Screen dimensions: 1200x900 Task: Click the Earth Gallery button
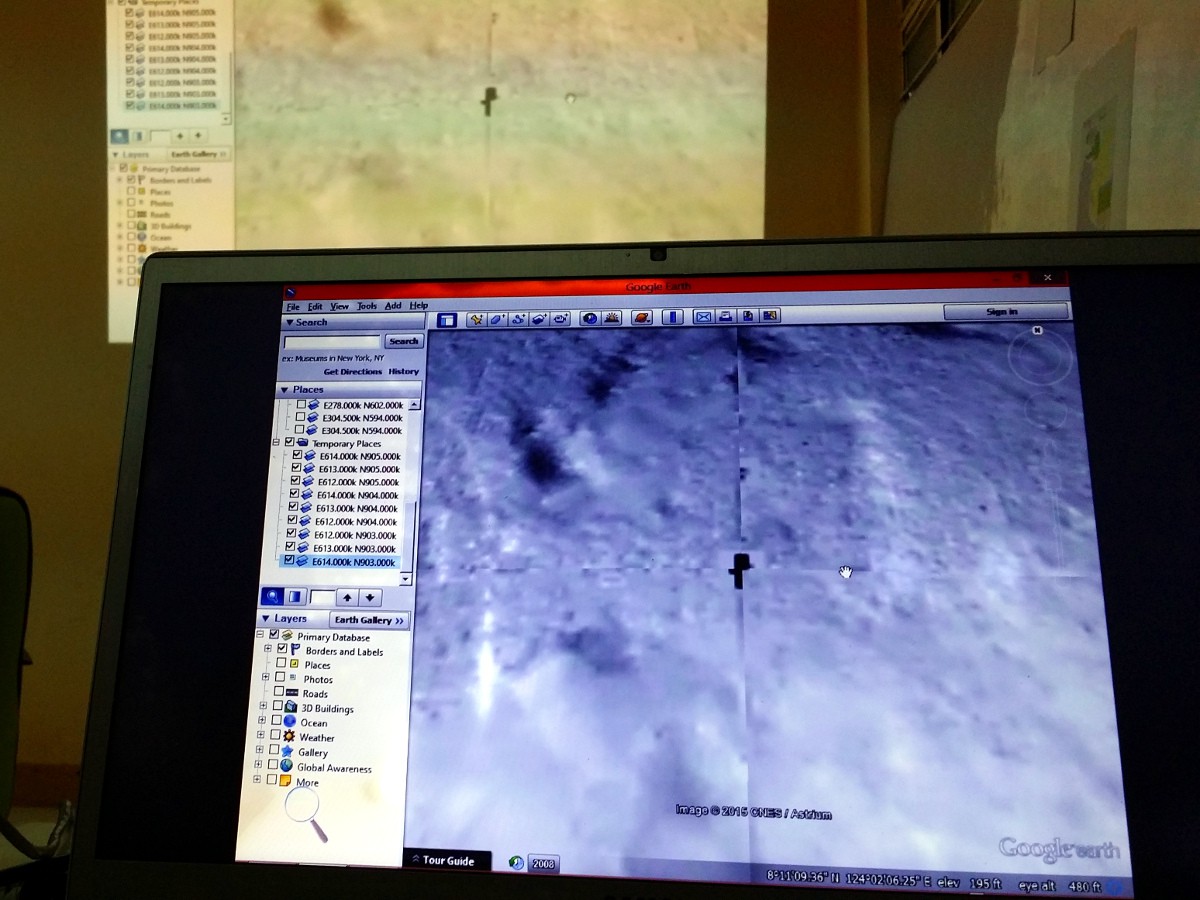(369, 620)
